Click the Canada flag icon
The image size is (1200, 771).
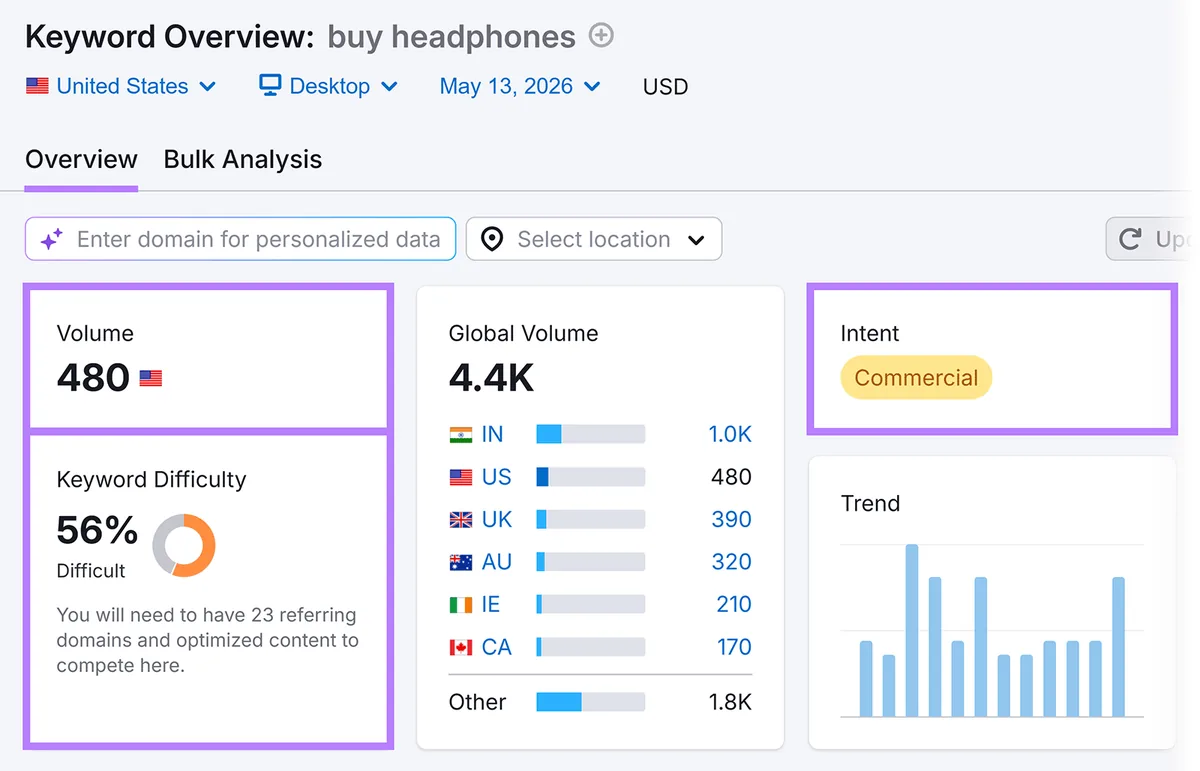[x=460, y=648]
